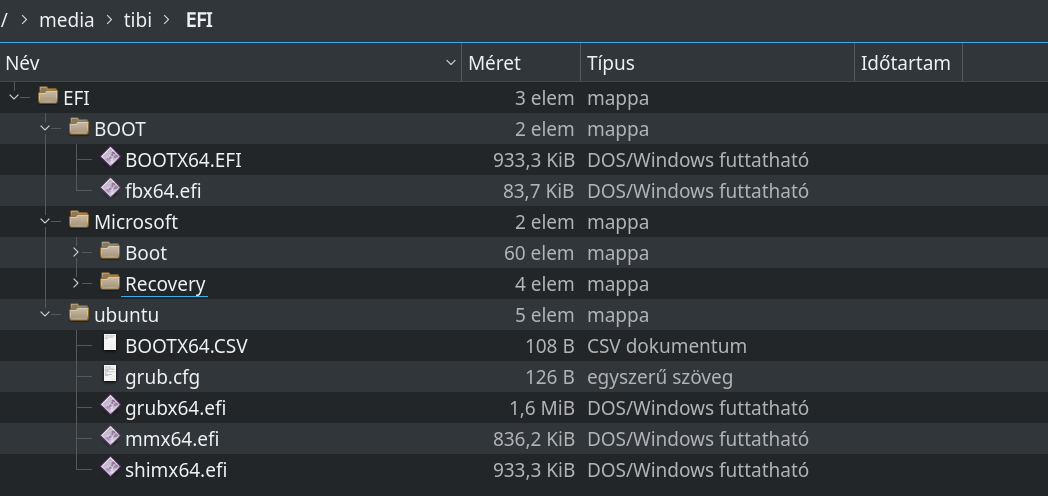Click the Microsoft folder icon

click(x=79, y=220)
